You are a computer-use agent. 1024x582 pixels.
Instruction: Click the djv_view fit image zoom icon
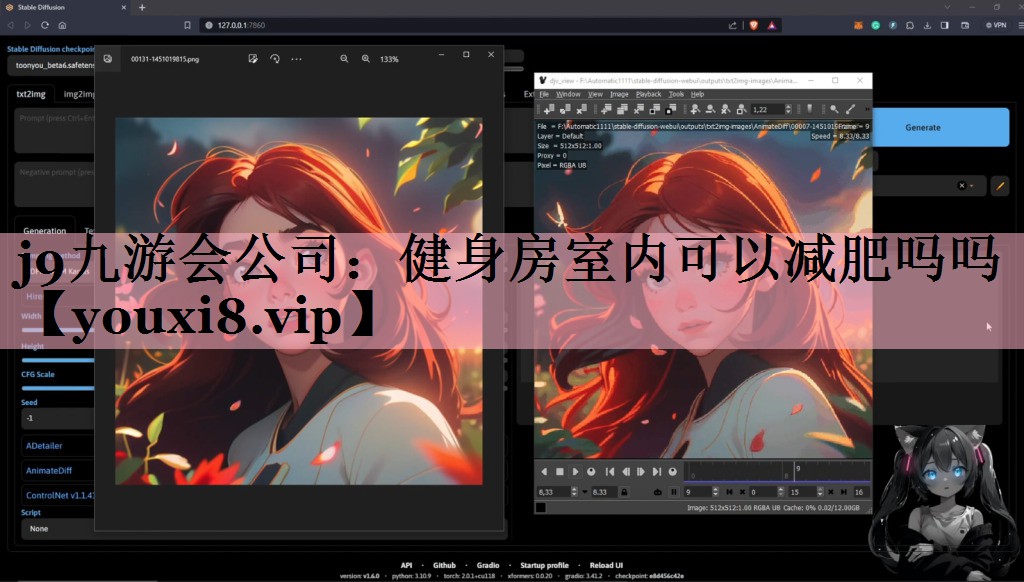741,109
